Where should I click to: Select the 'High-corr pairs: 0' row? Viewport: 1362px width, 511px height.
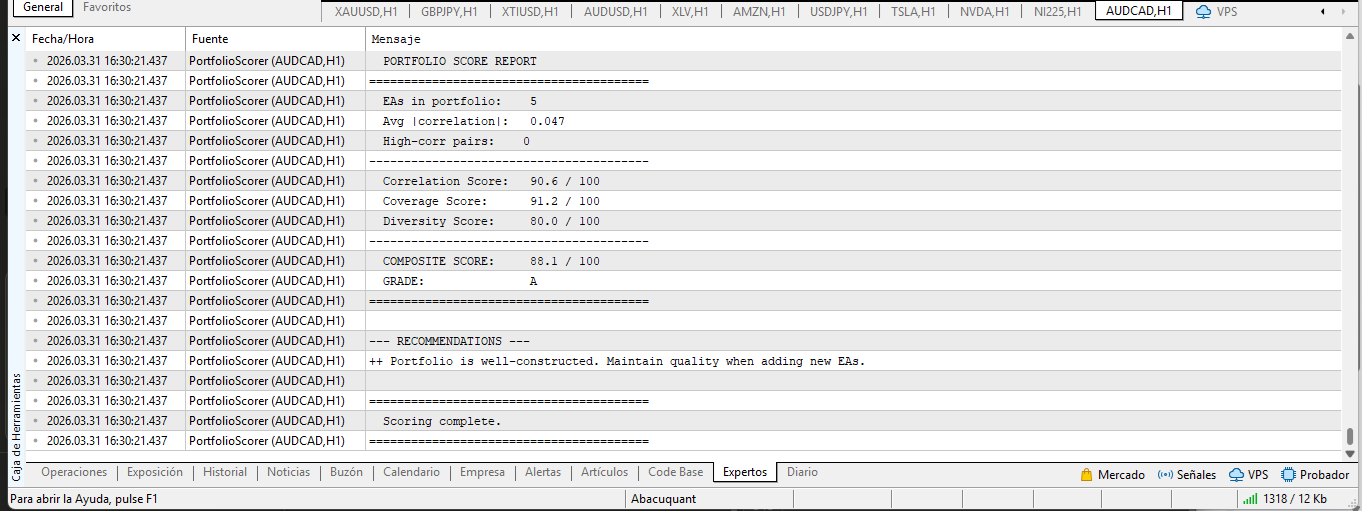click(683, 141)
